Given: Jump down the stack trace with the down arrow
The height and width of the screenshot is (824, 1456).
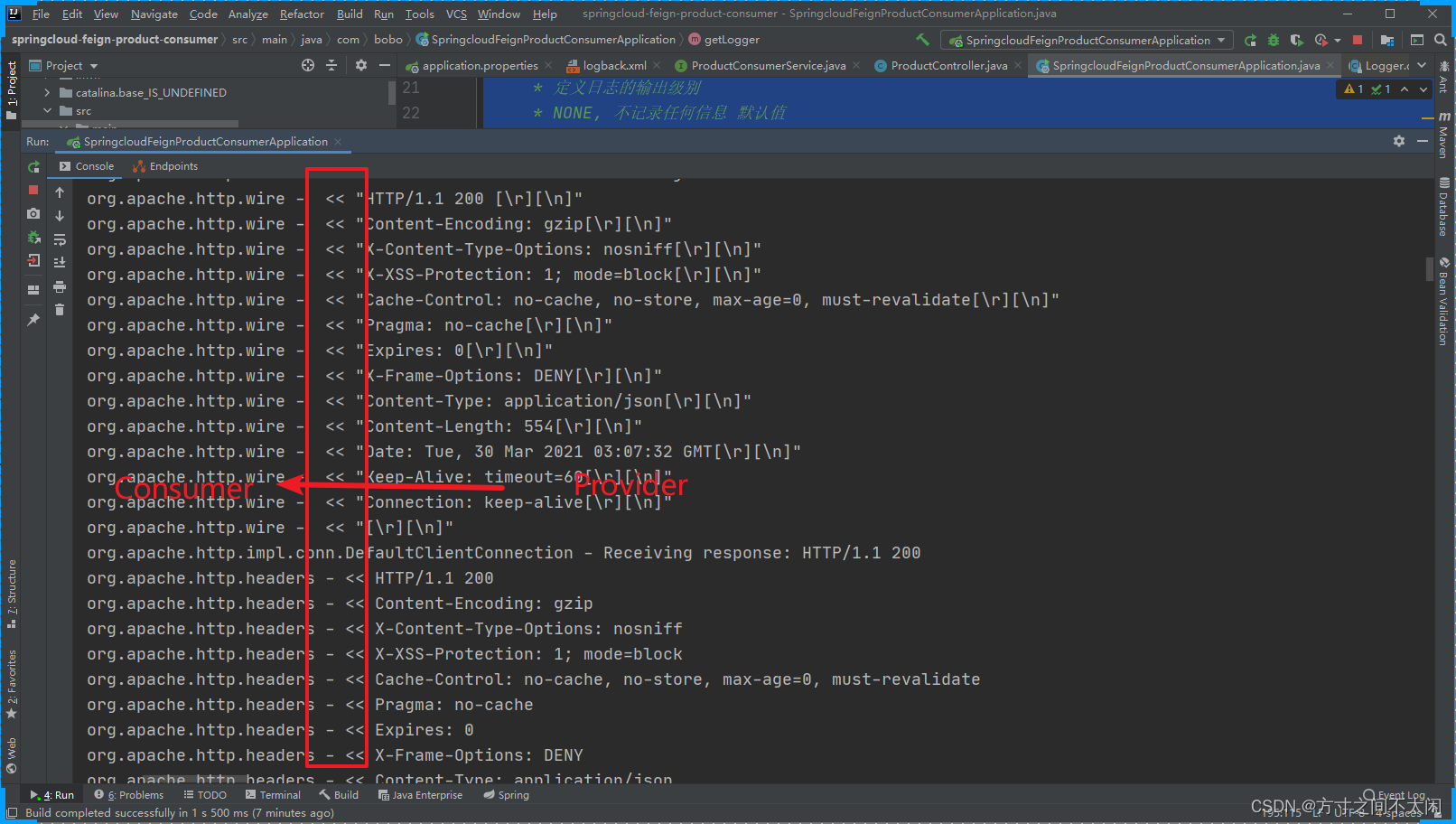Looking at the screenshot, I should coord(60,216).
